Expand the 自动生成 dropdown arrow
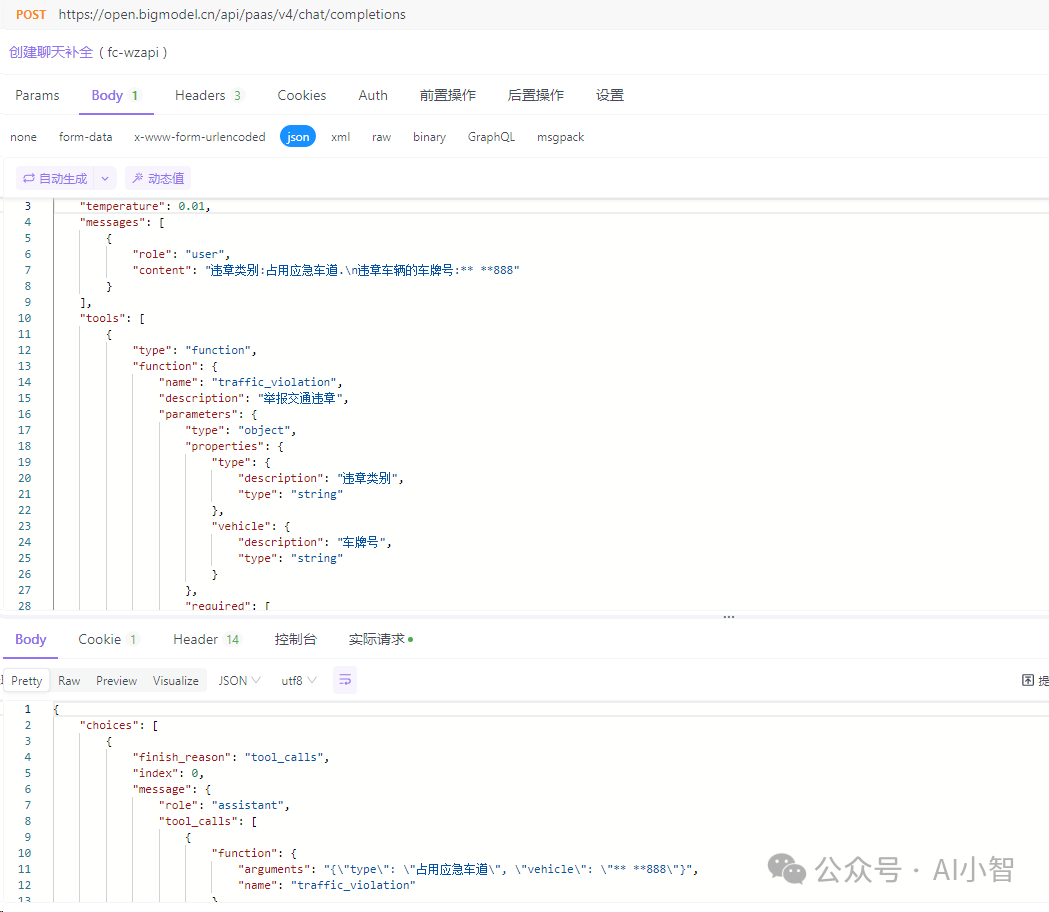Image resolution: width=1049 pixels, height=912 pixels. click(105, 178)
